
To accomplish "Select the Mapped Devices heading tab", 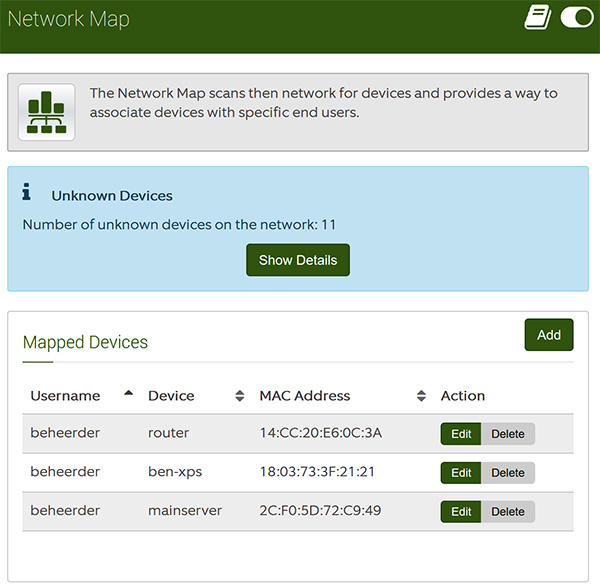I will [85, 342].
